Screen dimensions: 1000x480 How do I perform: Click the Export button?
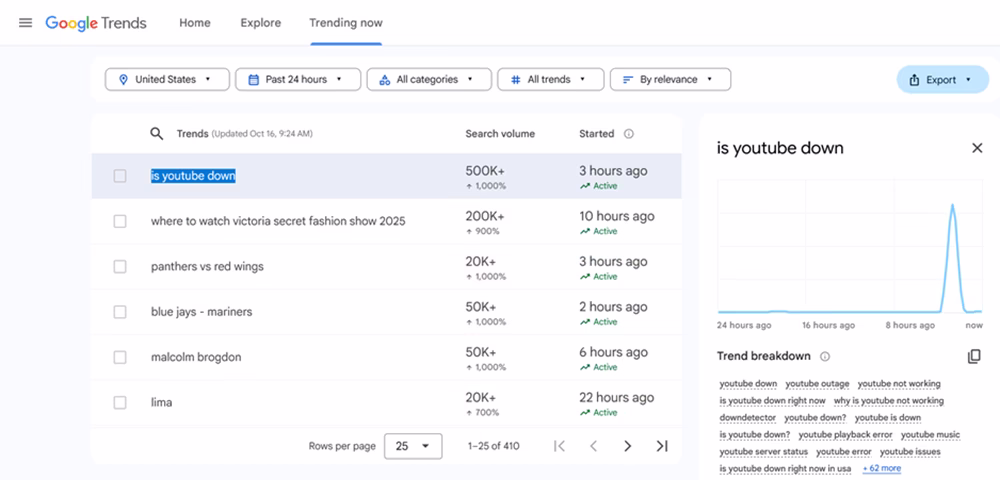coord(941,80)
